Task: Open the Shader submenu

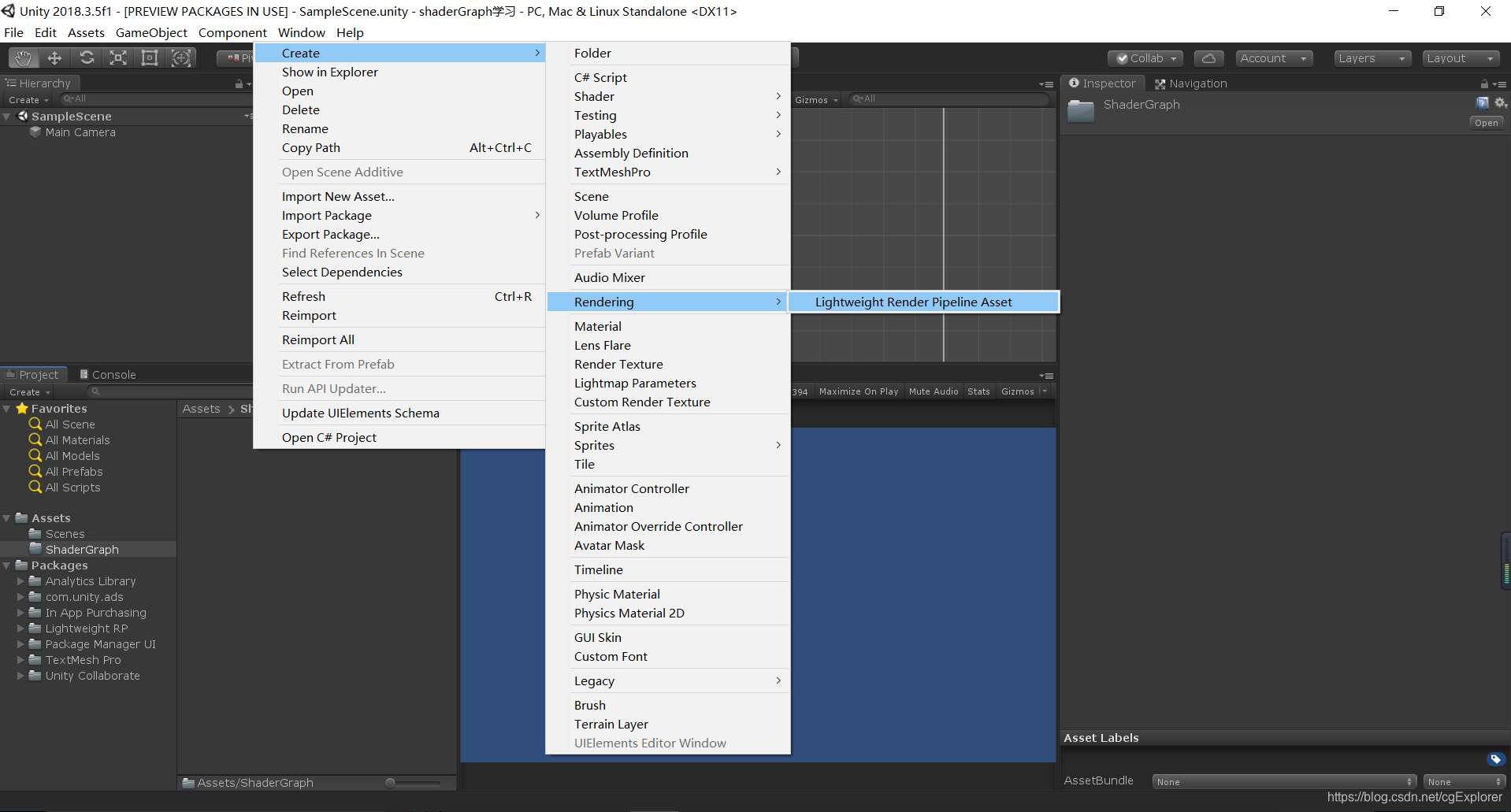Action: [667, 97]
